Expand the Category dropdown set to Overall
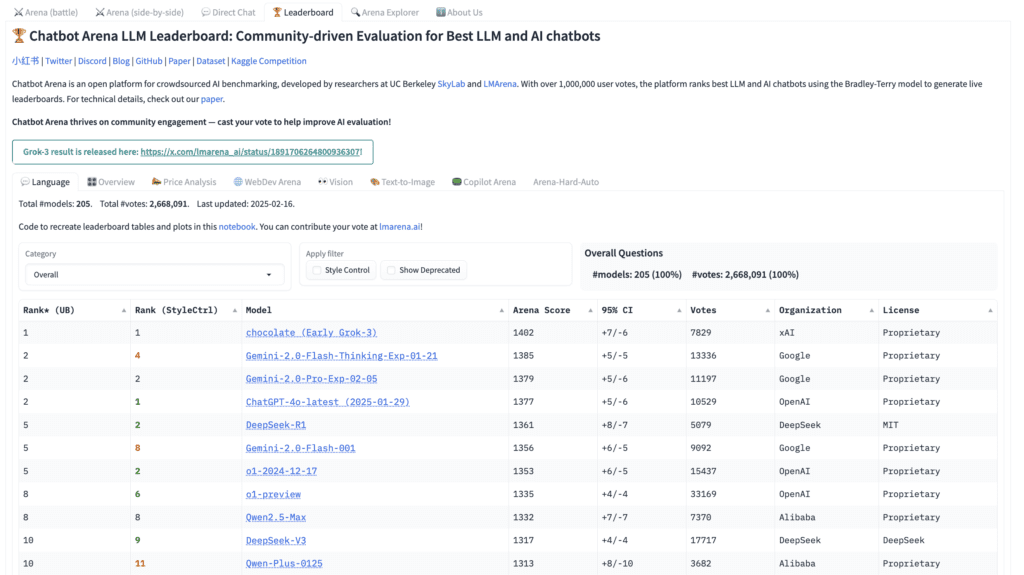The height and width of the screenshot is (575, 1024). (x=153, y=274)
